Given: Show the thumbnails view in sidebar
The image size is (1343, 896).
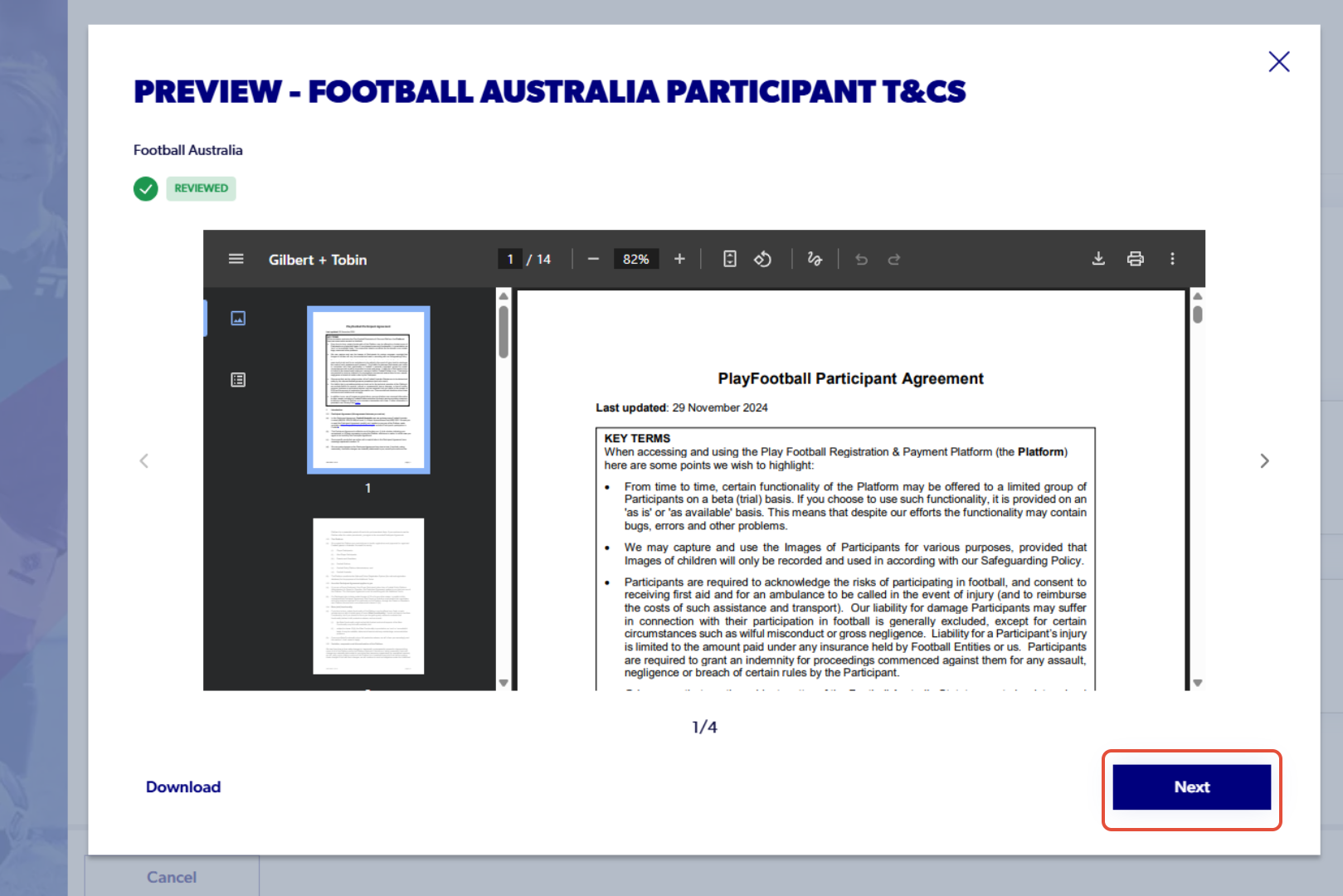Looking at the screenshot, I should pos(238,319).
